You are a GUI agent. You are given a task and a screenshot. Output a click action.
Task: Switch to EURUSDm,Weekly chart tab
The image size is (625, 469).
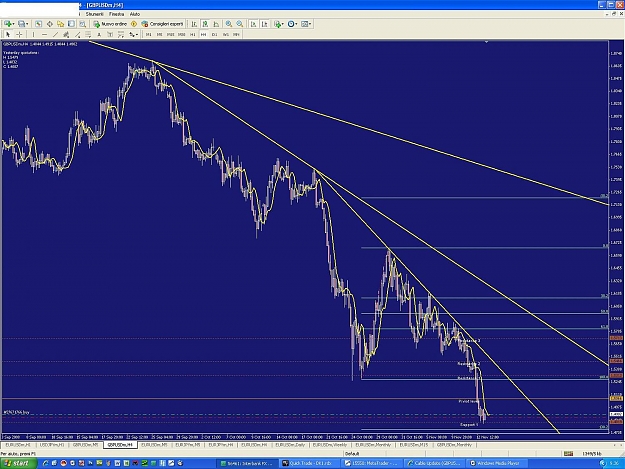click(330, 444)
